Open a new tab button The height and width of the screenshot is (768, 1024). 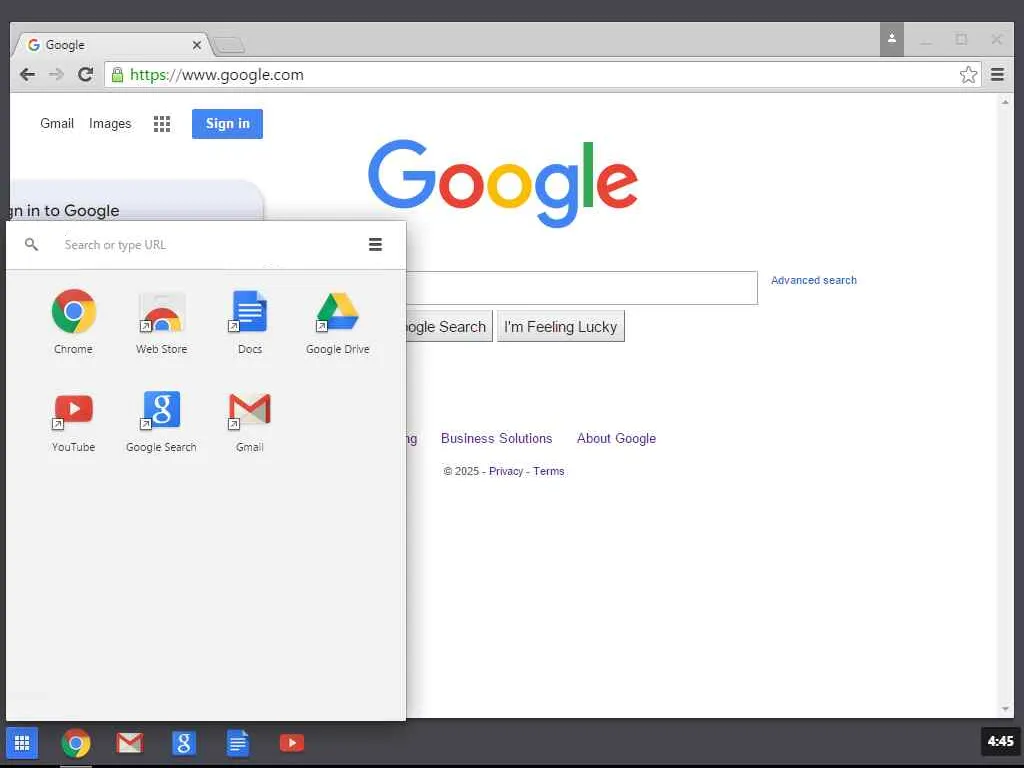click(229, 46)
